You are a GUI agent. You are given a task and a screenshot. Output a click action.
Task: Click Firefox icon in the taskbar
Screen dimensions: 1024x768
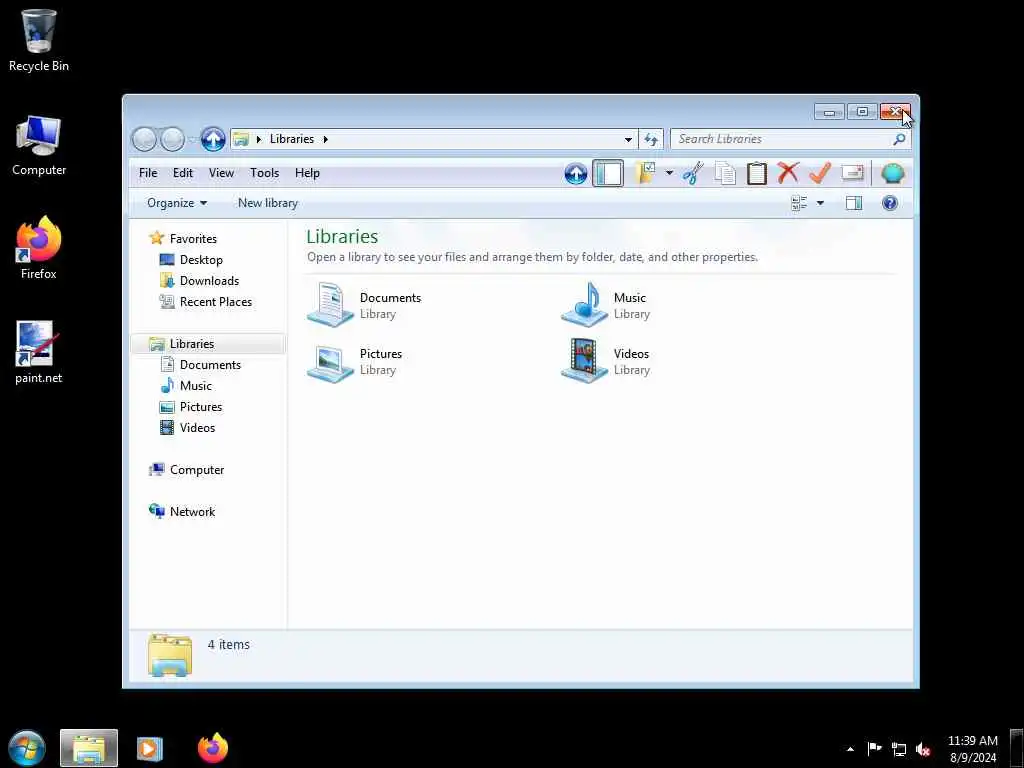pos(213,748)
